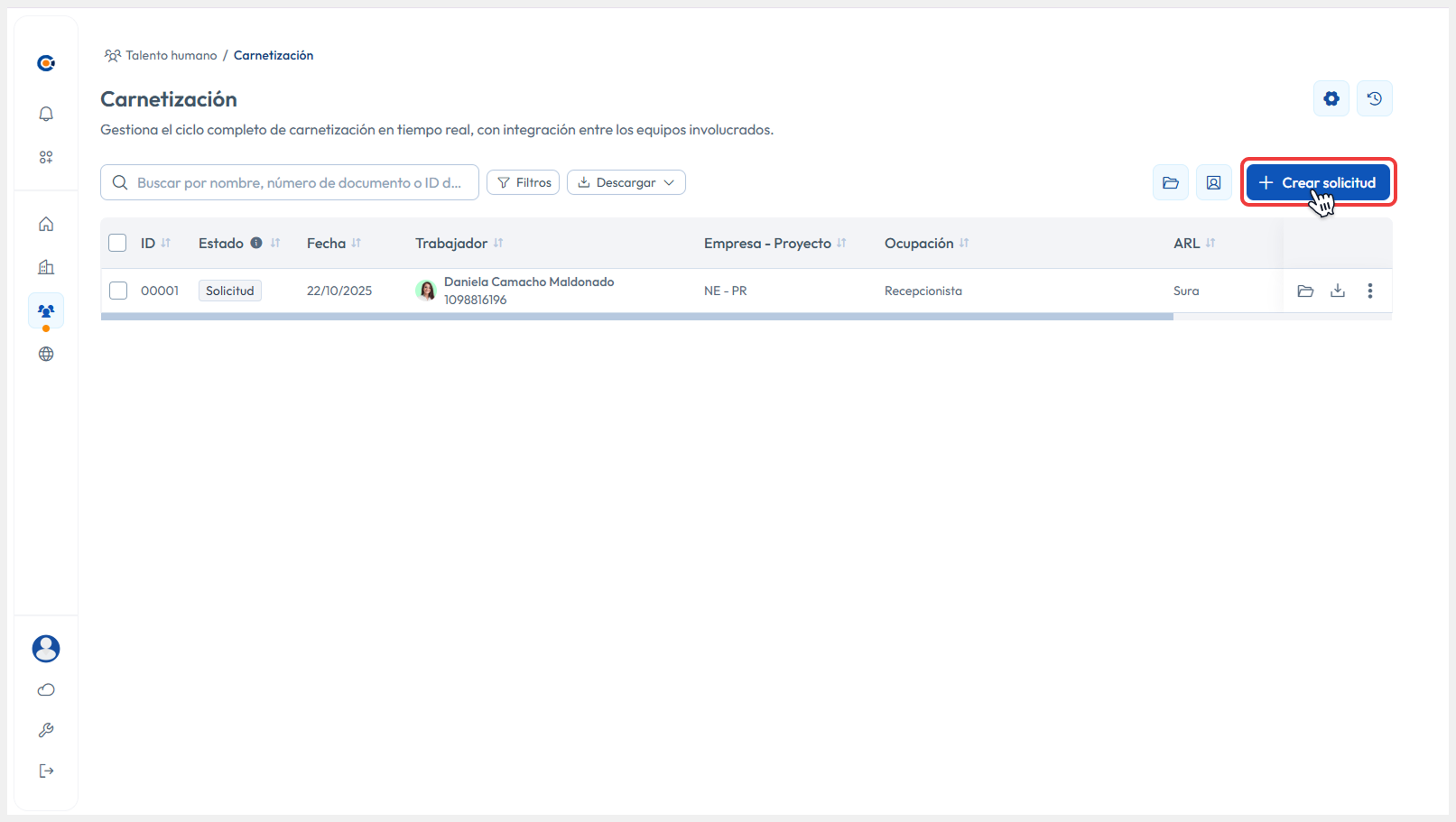1456x822 pixels.
Task: Open the globe icon in sidebar
Action: [x=45, y=354]
